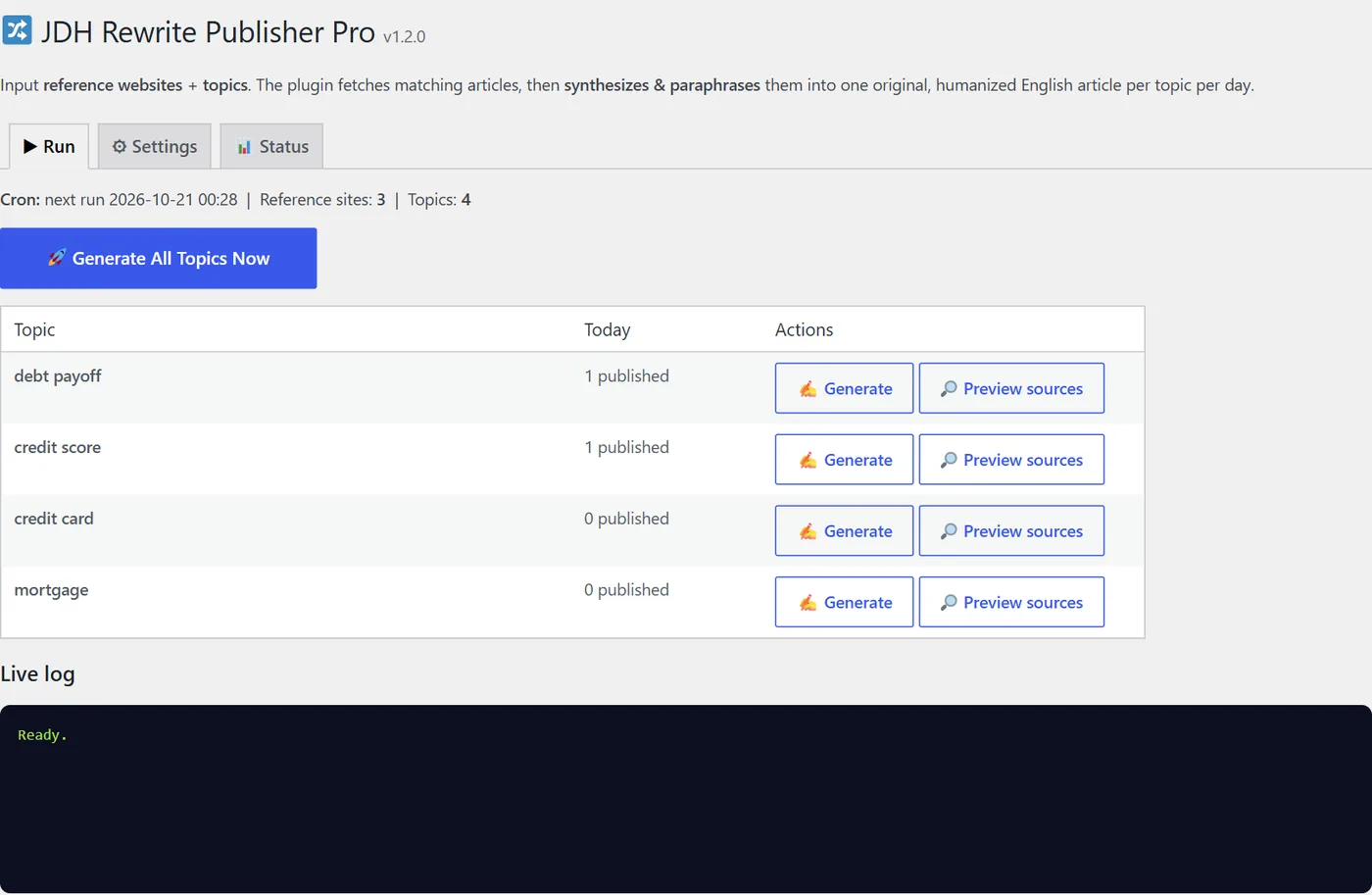Click the 'Reference sites: 3' status text

pos(322,200)
